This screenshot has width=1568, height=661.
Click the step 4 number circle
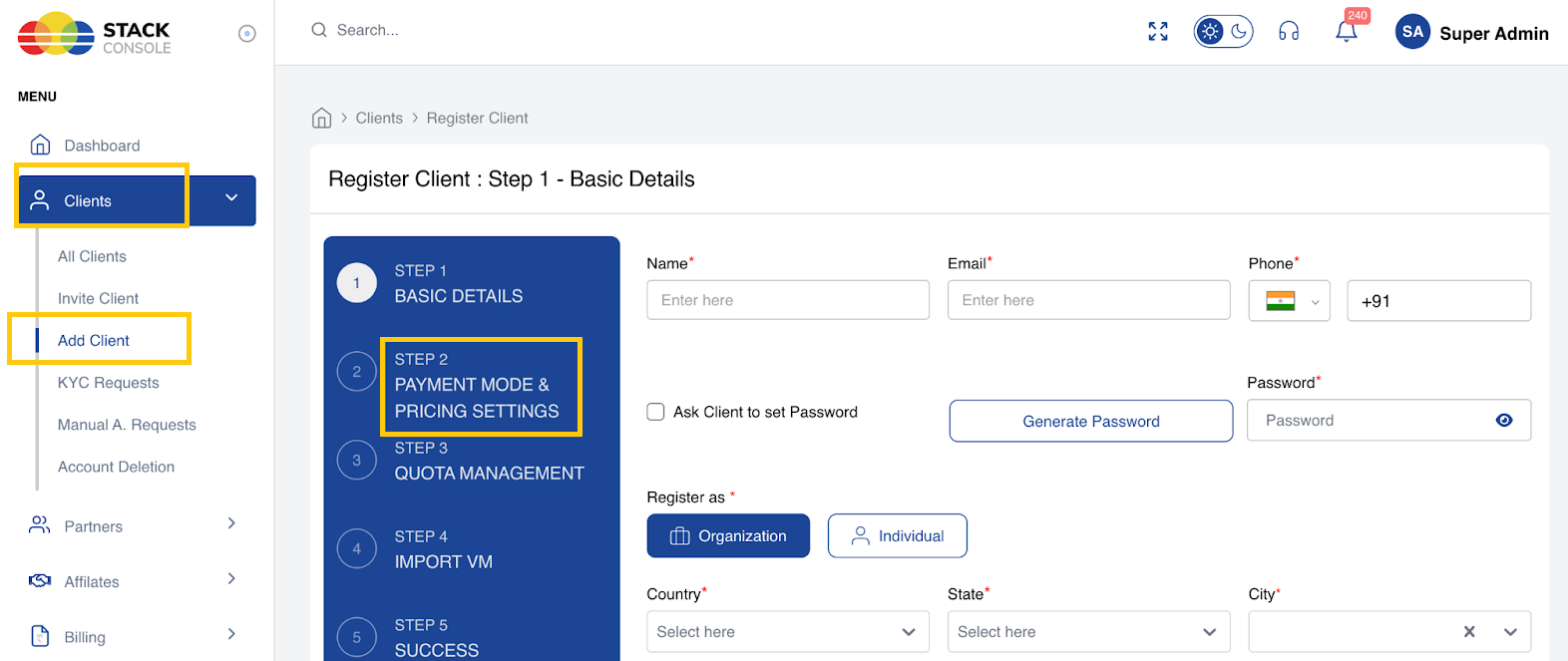coord(356,548)
